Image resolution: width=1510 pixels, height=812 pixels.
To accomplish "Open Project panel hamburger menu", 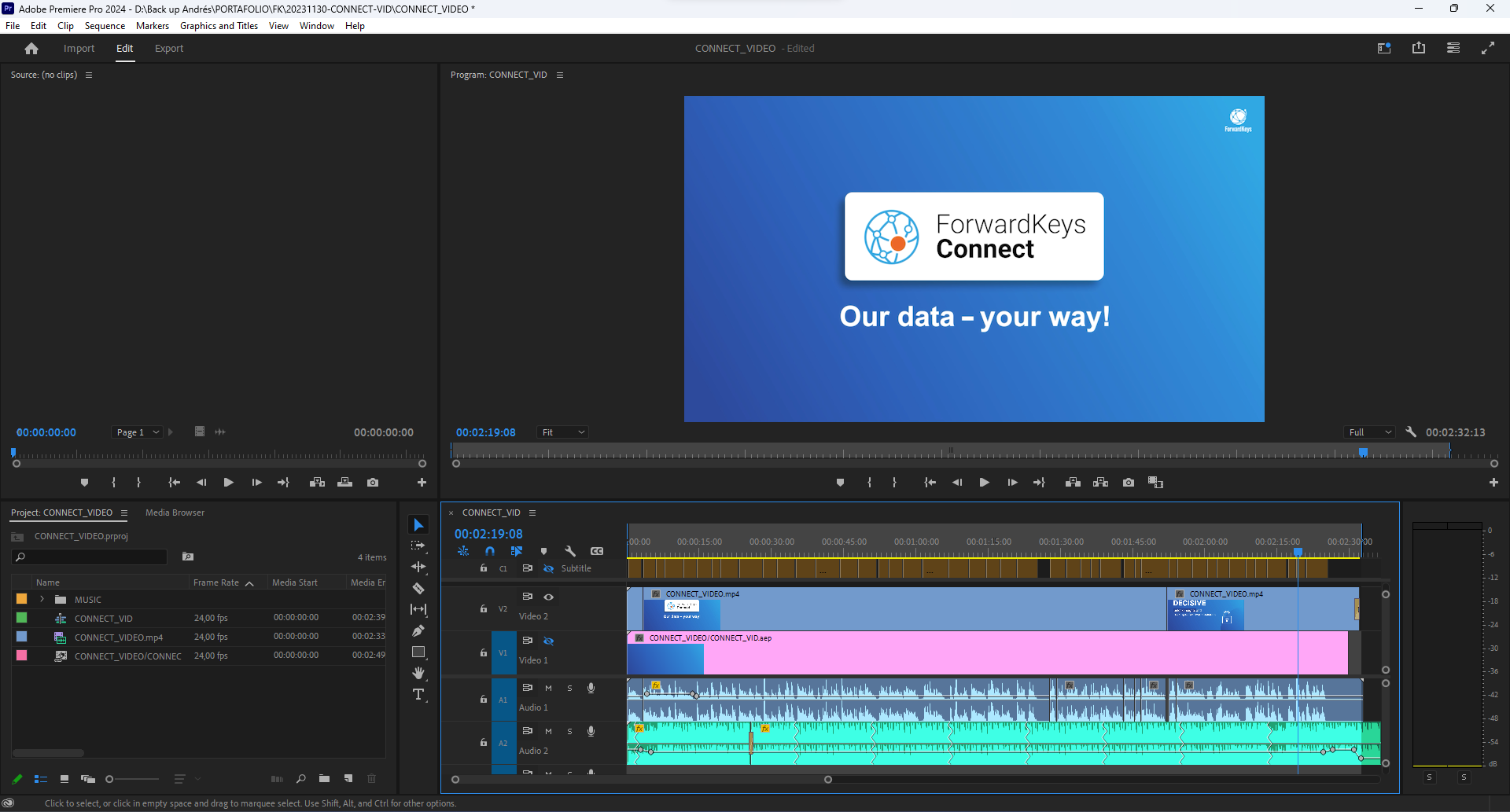I will coord(123,513).
